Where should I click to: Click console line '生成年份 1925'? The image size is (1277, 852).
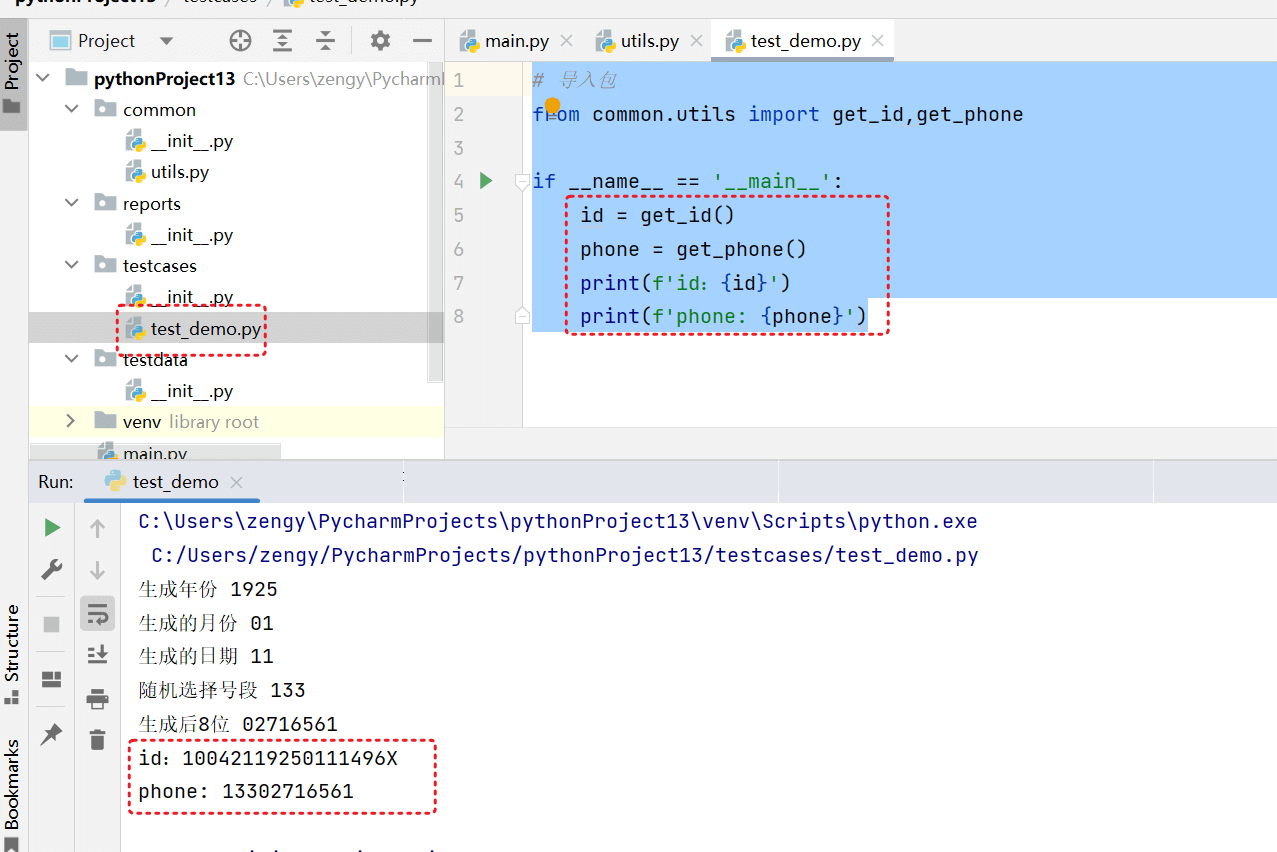(x=208, y=589)
